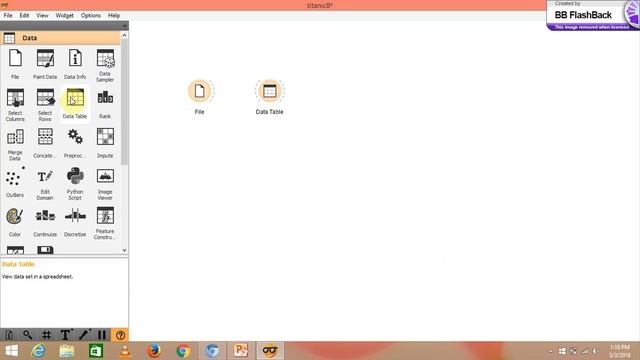Toggle the pause workflow button

102,335
